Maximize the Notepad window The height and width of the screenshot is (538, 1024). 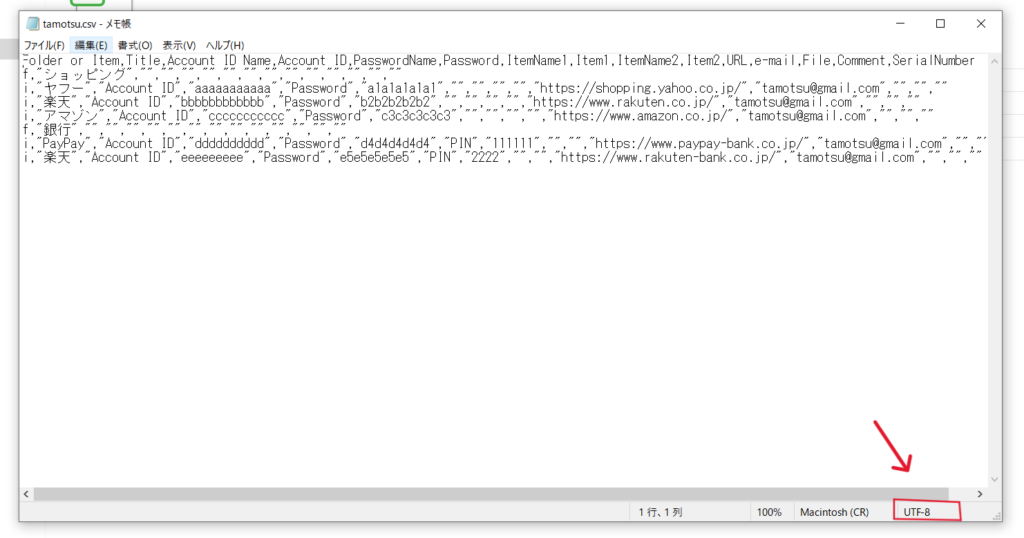[940, 24]
